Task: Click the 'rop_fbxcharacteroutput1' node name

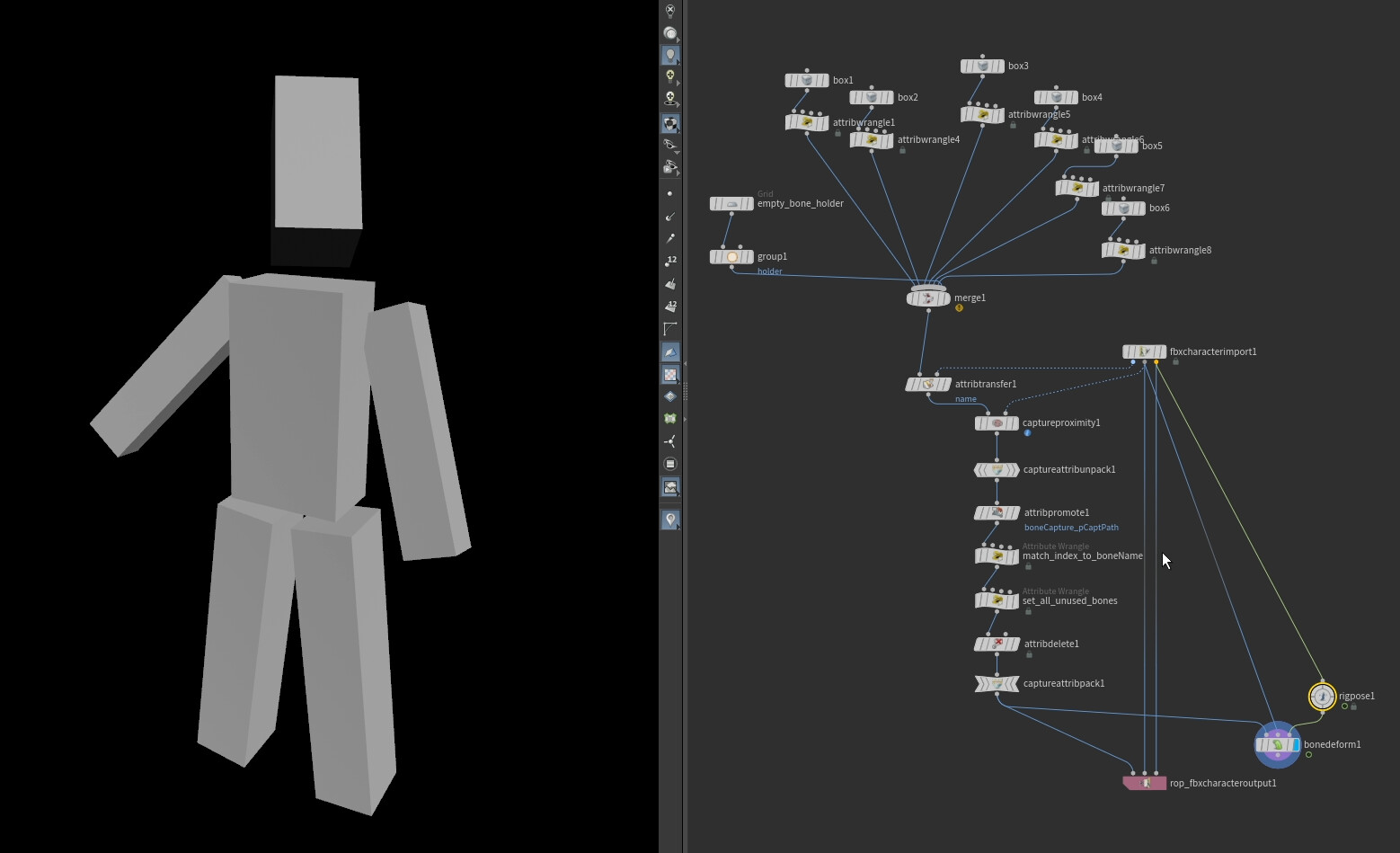Action: point(1223,783)
